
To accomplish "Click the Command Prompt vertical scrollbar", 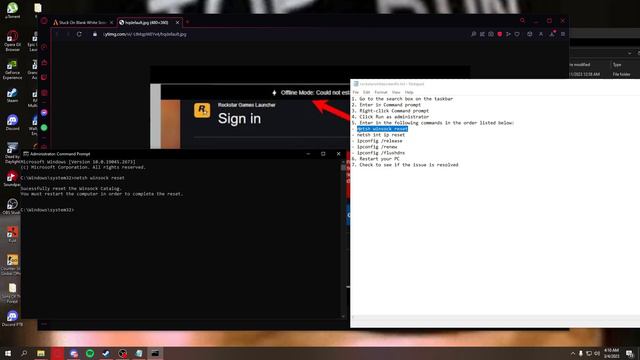I will [343, 238].
